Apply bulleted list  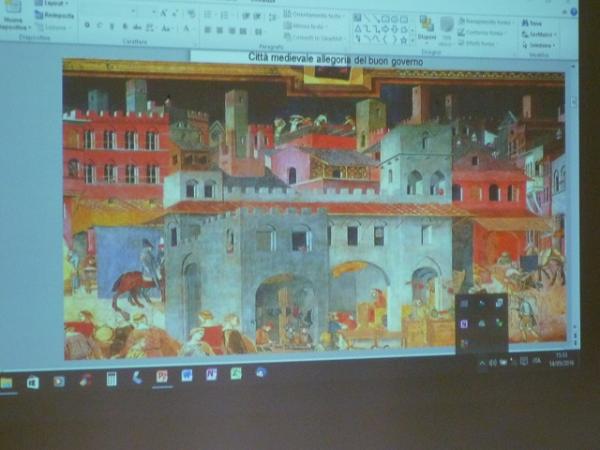[x=208, y=15]
